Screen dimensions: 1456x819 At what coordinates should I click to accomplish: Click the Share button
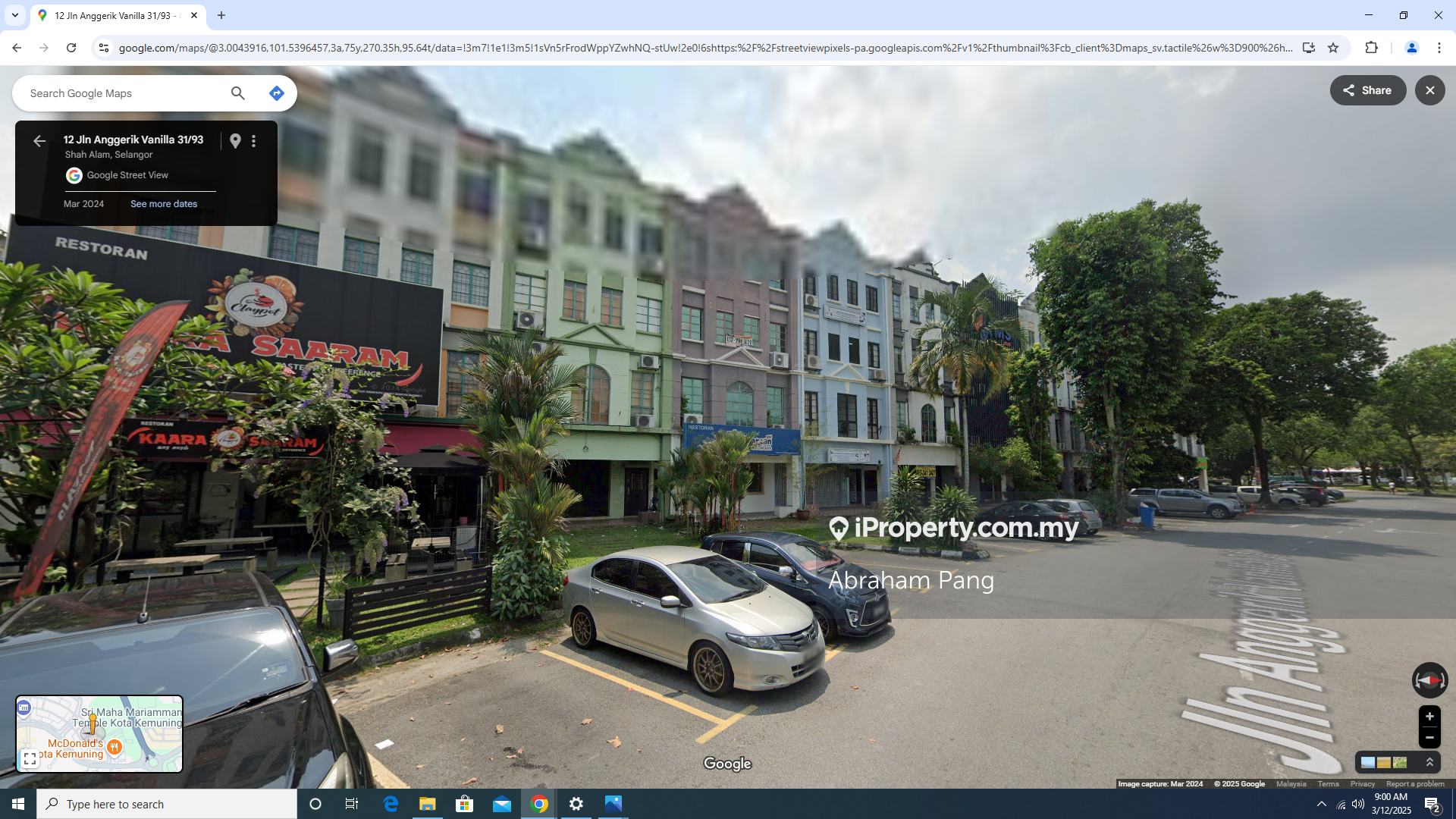pyautogui.click(x=1367, y=90)
